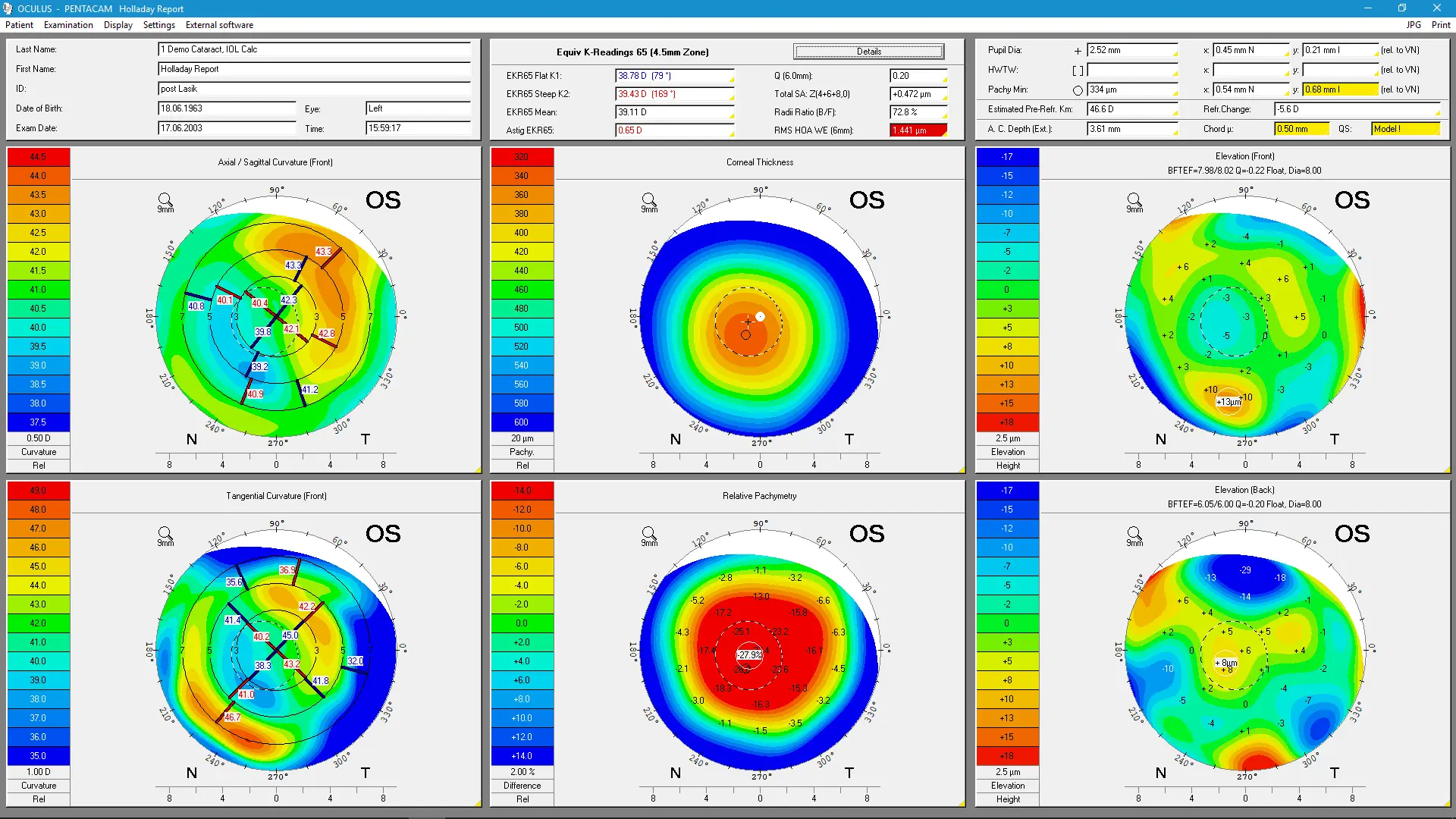Click yellow corner marker of Elevation (Front) panel
The height and width of the screenshot is (819, 1456).
point(1447,470)
